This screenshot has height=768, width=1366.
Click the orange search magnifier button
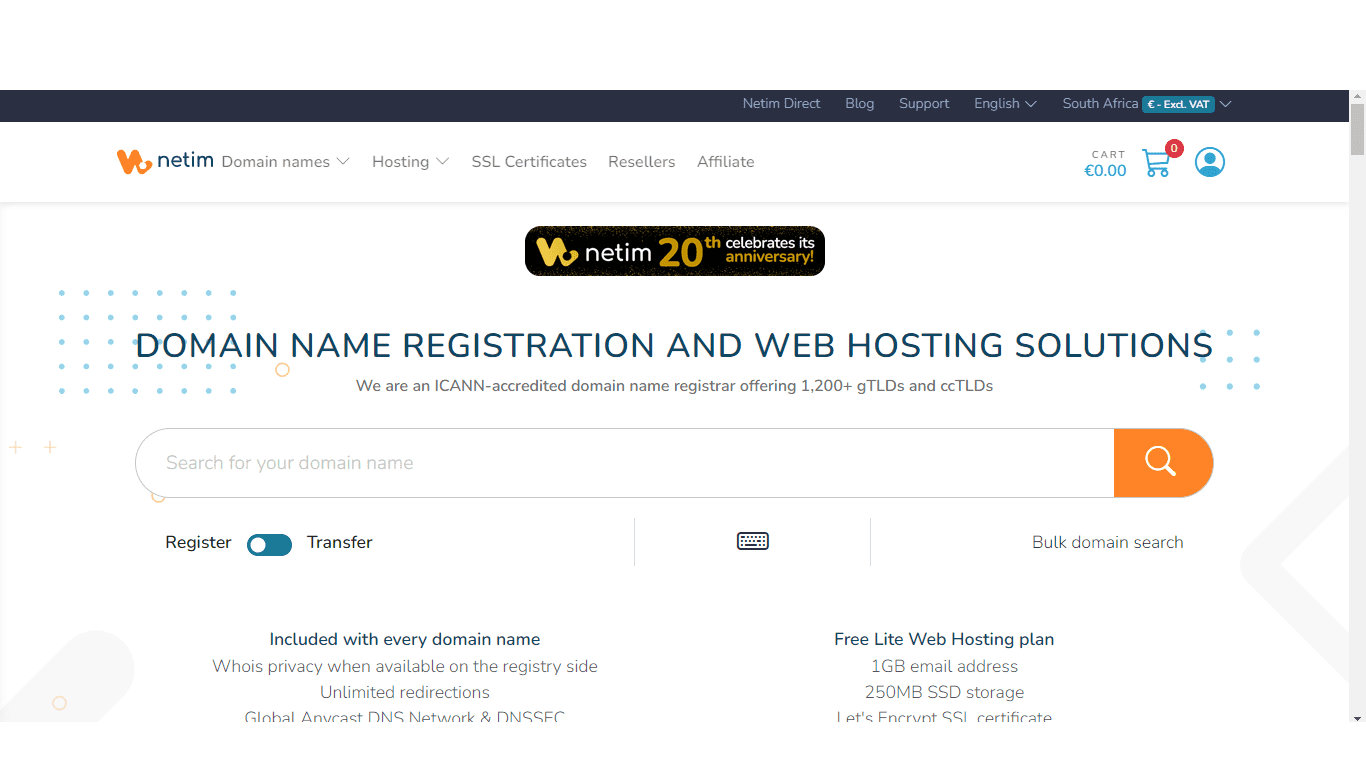point(1163,463)
